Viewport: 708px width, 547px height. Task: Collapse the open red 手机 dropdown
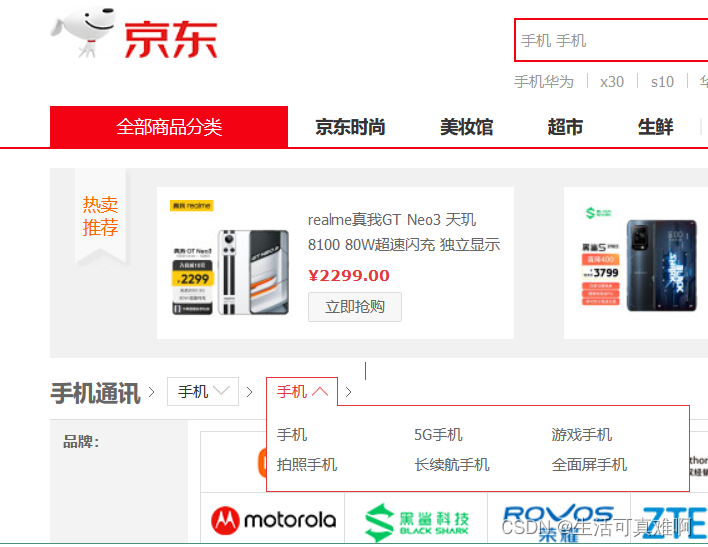302,392
